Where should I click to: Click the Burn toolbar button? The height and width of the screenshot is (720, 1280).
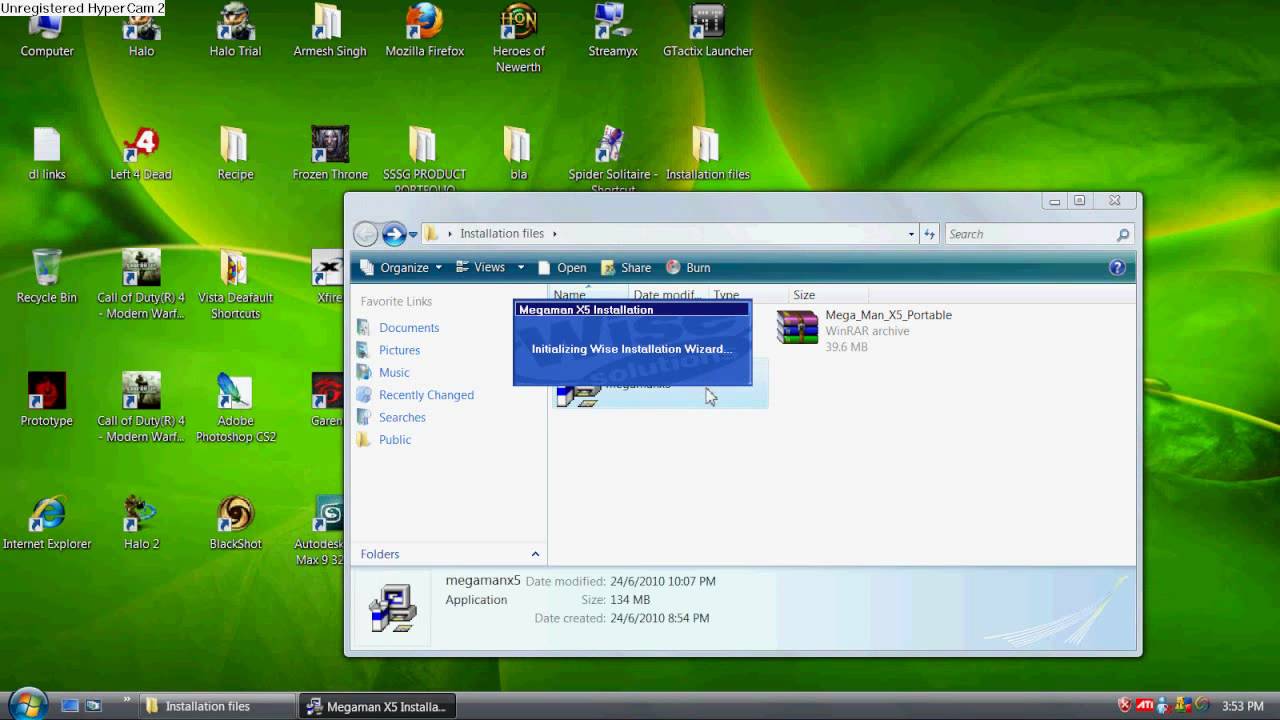coord(688,267)
